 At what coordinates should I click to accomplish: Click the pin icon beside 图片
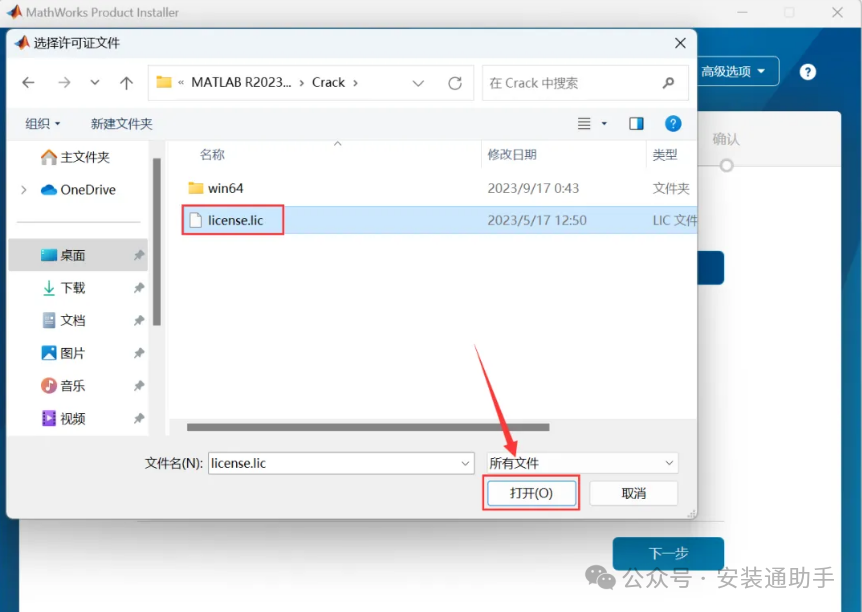(139, 353)
